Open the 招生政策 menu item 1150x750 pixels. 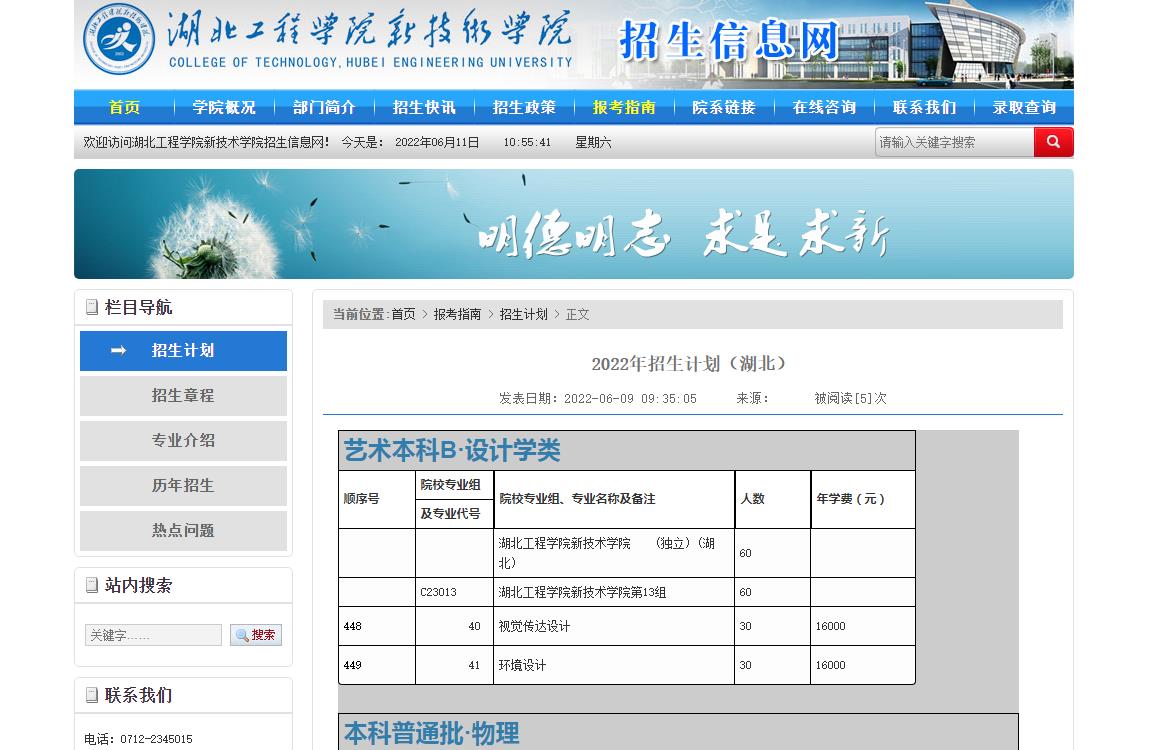(524, 108)
